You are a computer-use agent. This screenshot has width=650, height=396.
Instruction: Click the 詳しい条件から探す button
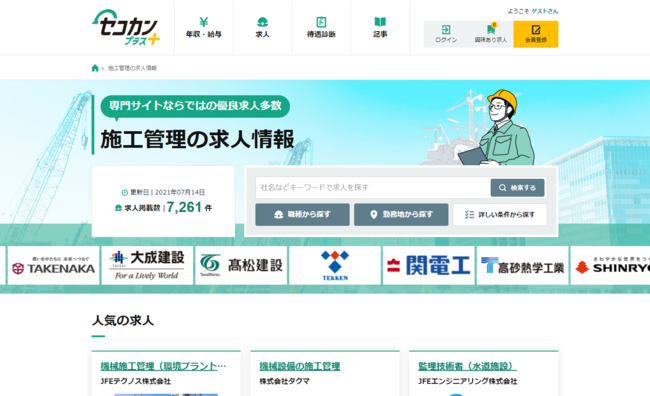click(x=500, y=214)
